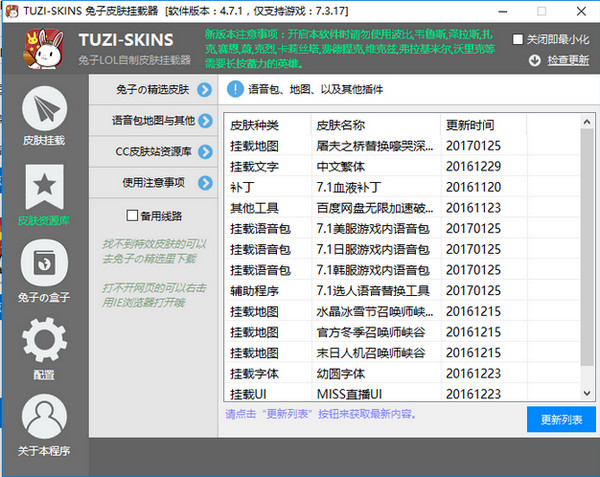The image size is (600, 477).
Task: Select the 官方冬季召唤师峡谷 row
Action: pyautogui.click(x=403, y=332)
